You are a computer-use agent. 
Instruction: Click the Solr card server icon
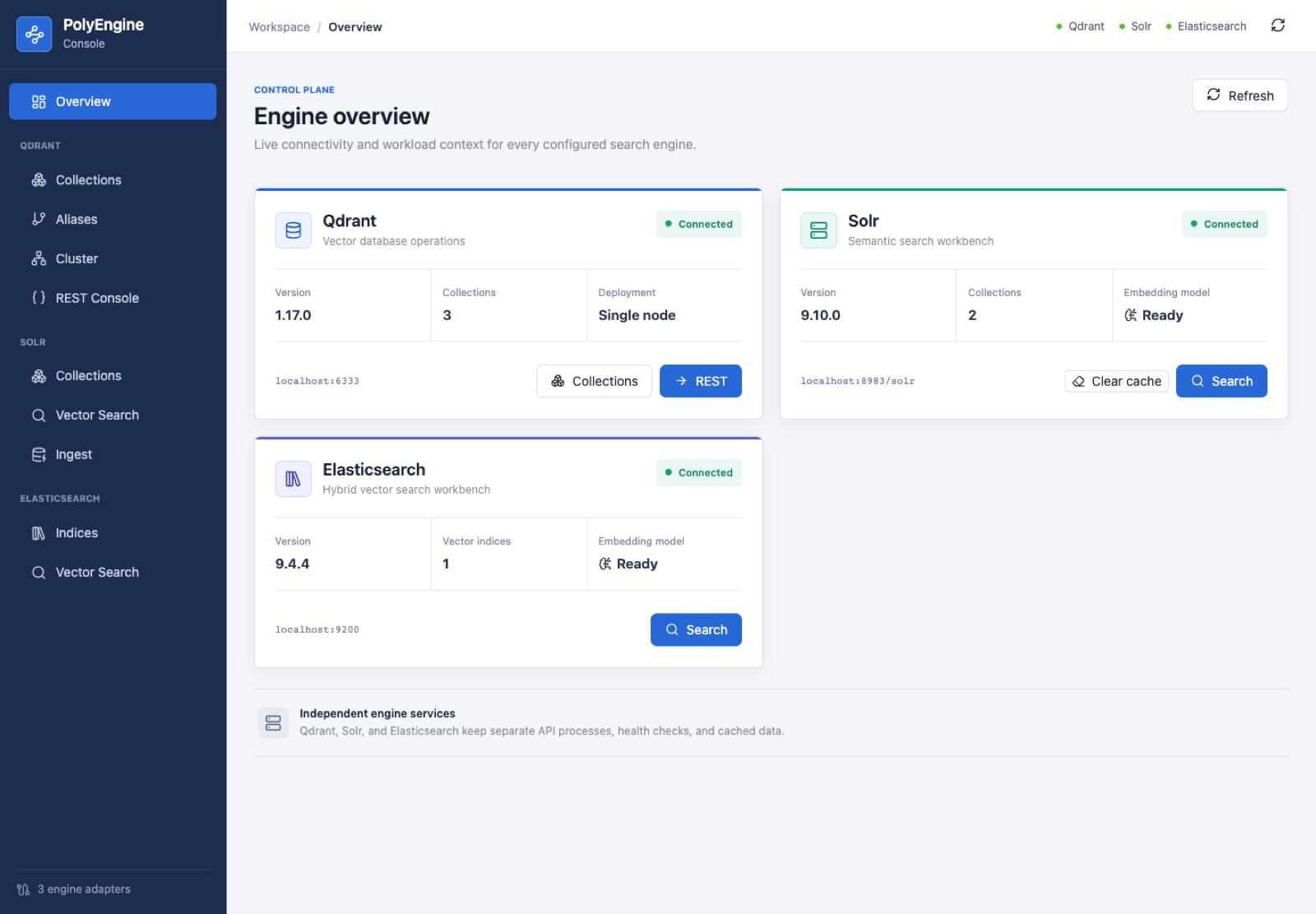point(818,230)
